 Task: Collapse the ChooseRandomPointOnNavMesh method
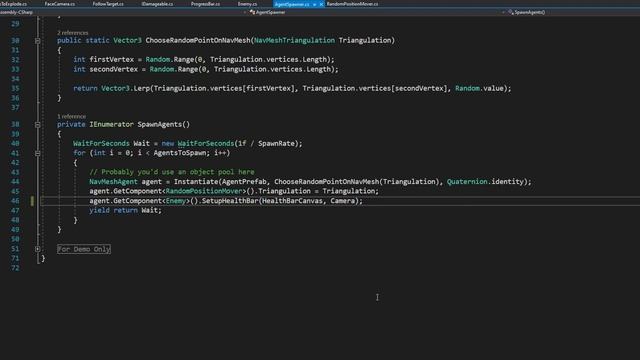38,41
